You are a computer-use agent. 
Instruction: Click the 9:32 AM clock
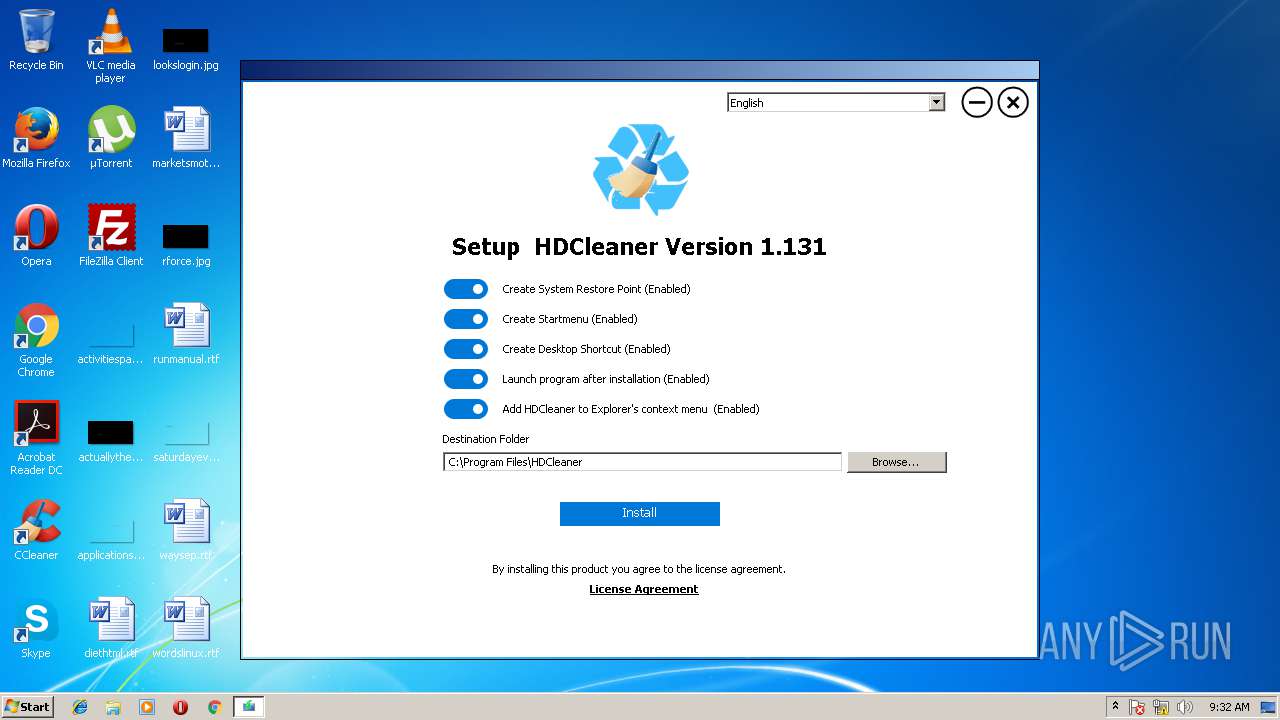click(x=1229, y=707)
